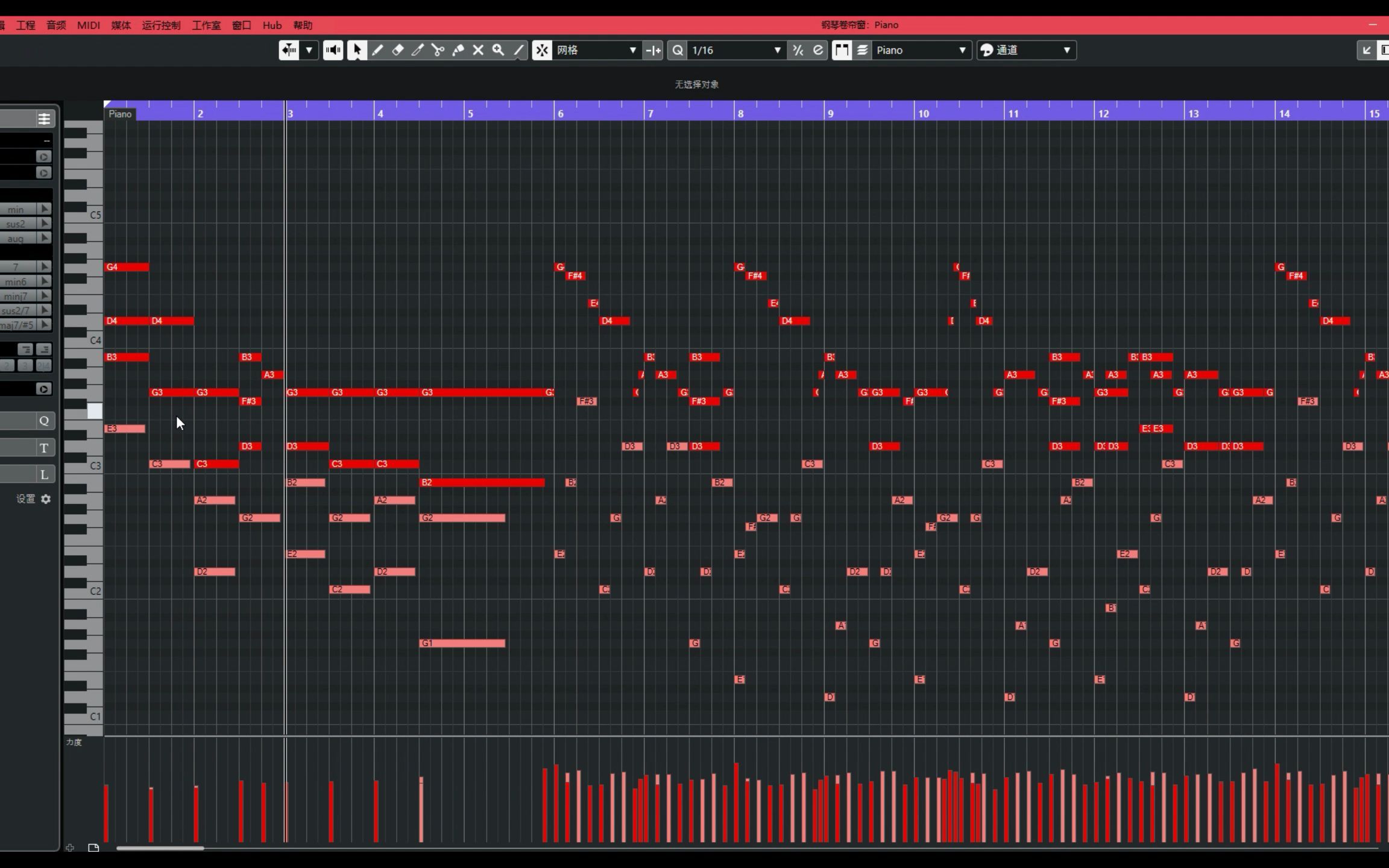Open the MIDI menu
1389x868 pixels.
coord(89,25)
